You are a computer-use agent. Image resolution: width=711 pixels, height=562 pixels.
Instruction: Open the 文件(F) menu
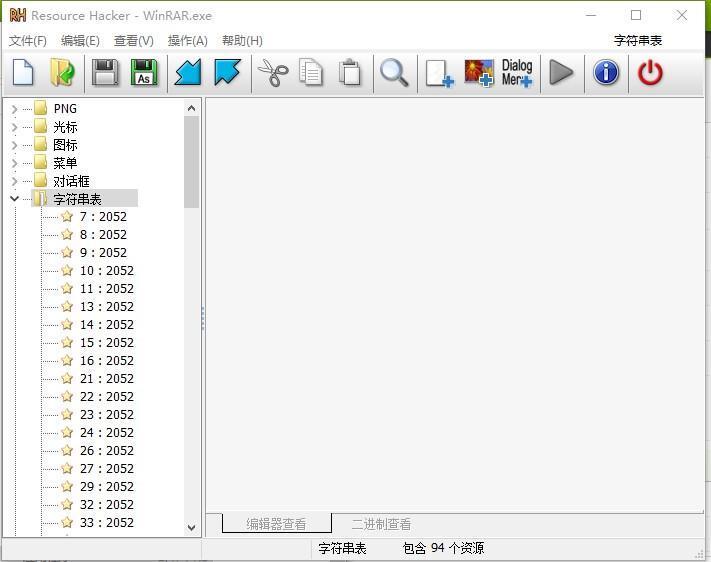(x=28, y=41)
